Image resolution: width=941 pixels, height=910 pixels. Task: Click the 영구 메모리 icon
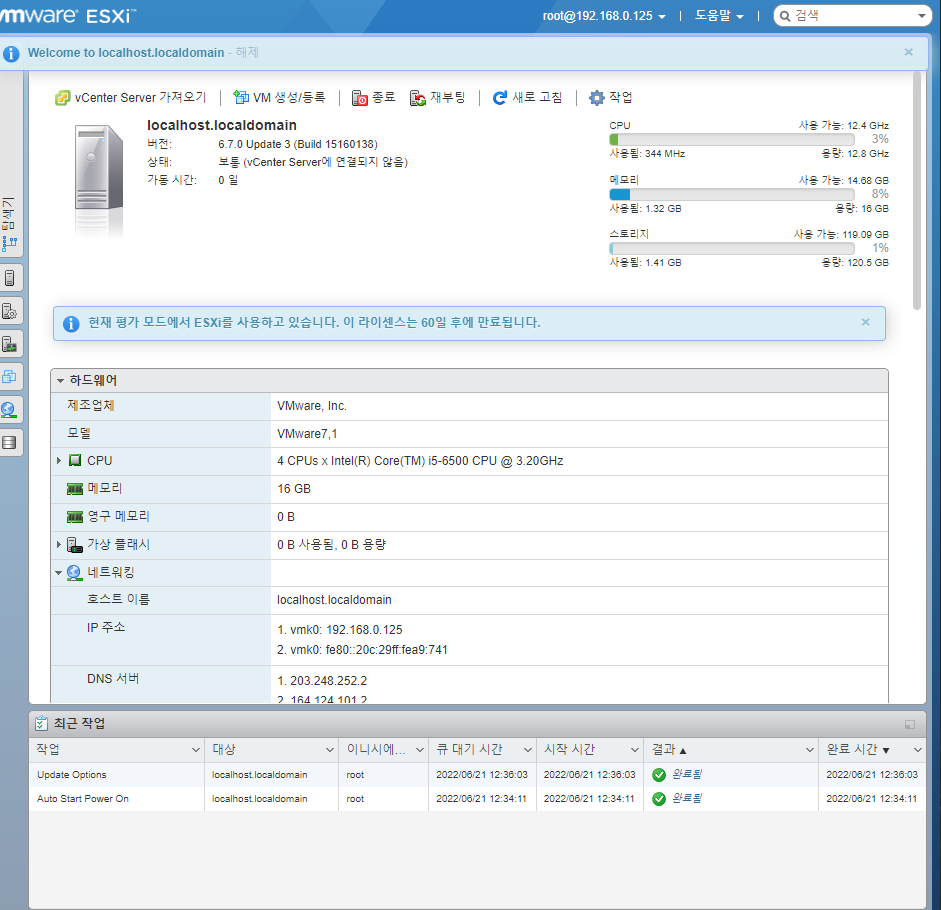[75, 517]
